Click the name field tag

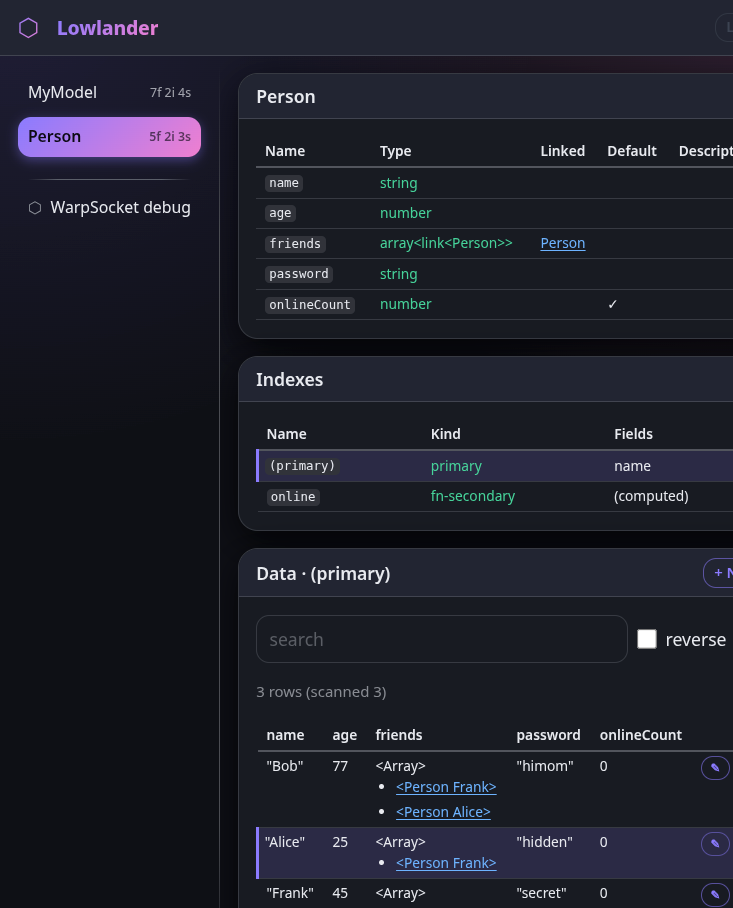[284, 183]
